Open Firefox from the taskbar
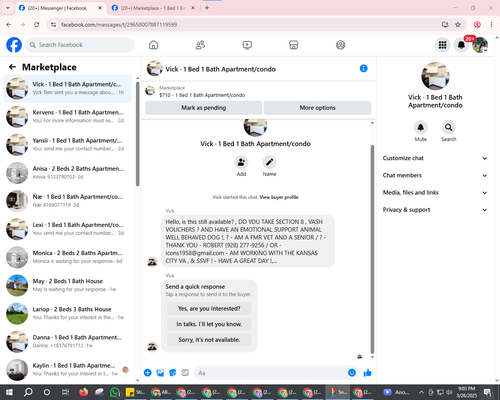500x400 pixels. 83,392
